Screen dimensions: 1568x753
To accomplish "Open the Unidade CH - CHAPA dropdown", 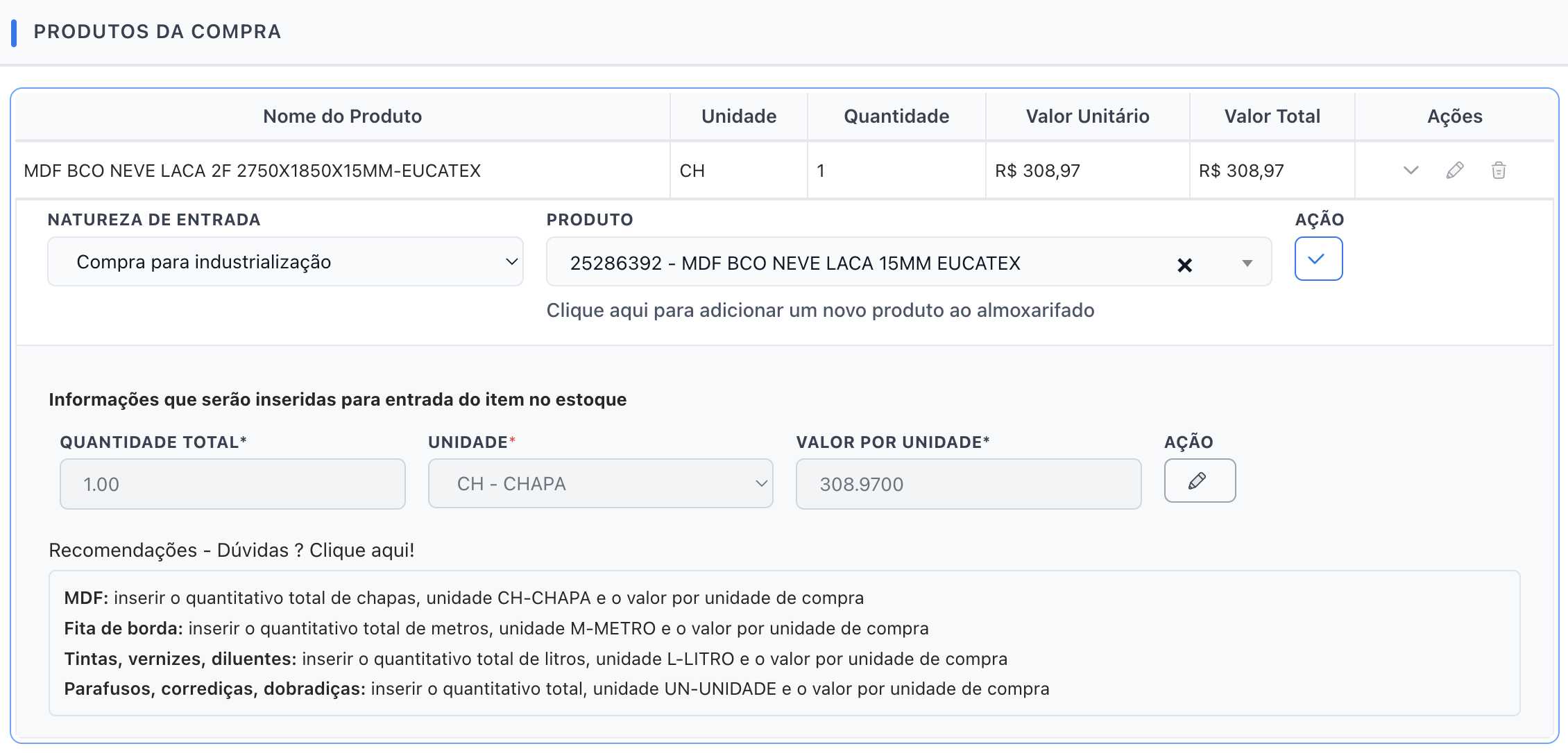I will pos(600,484).
